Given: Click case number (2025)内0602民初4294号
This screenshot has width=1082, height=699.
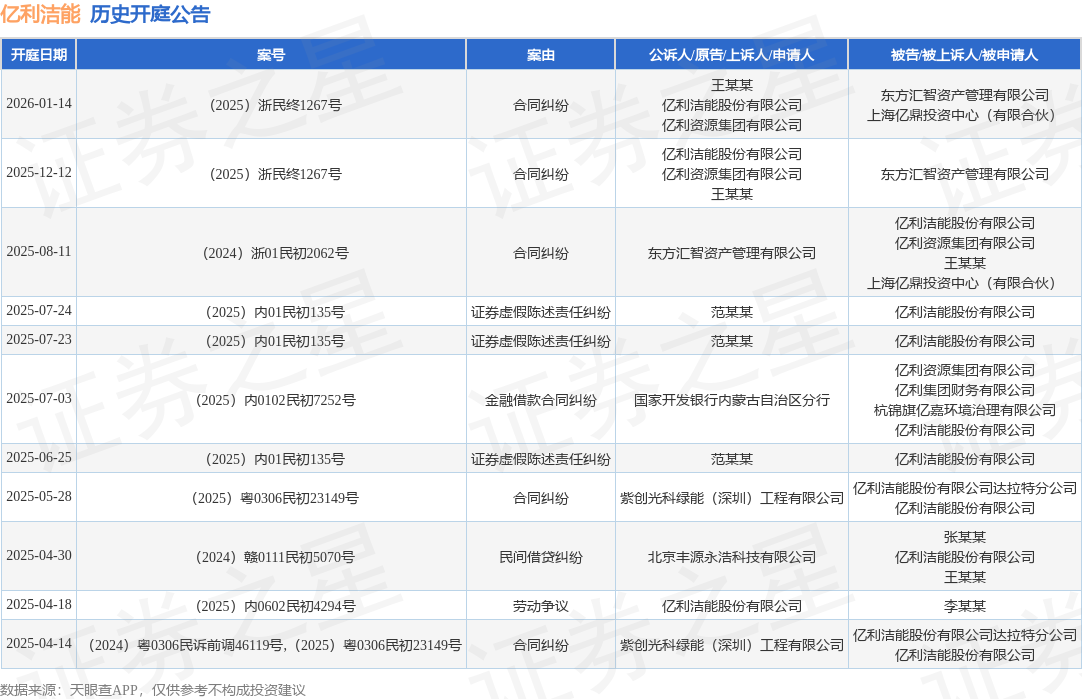Looking at the screenshot, I should 275,606.
